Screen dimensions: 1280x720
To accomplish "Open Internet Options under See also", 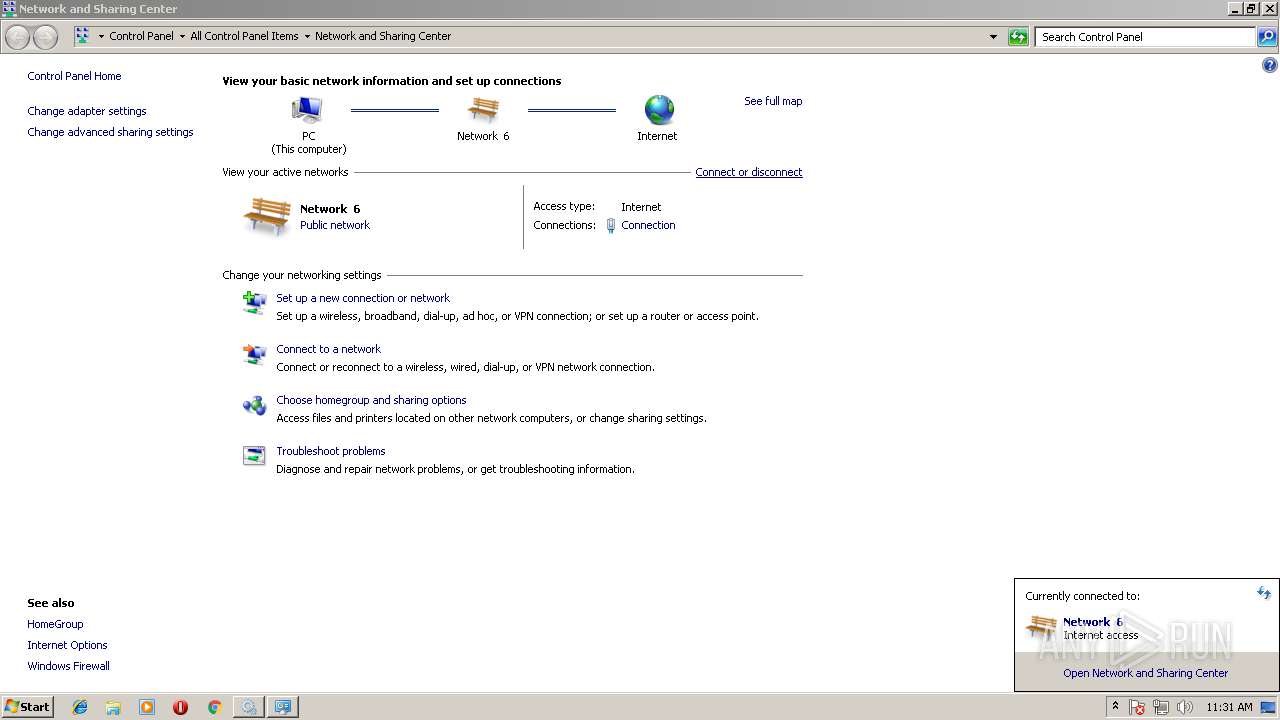I will 67,645.
